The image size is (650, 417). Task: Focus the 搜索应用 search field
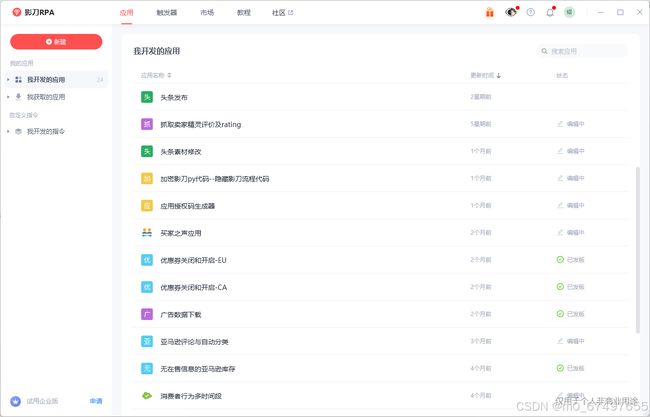click(582, 51)
